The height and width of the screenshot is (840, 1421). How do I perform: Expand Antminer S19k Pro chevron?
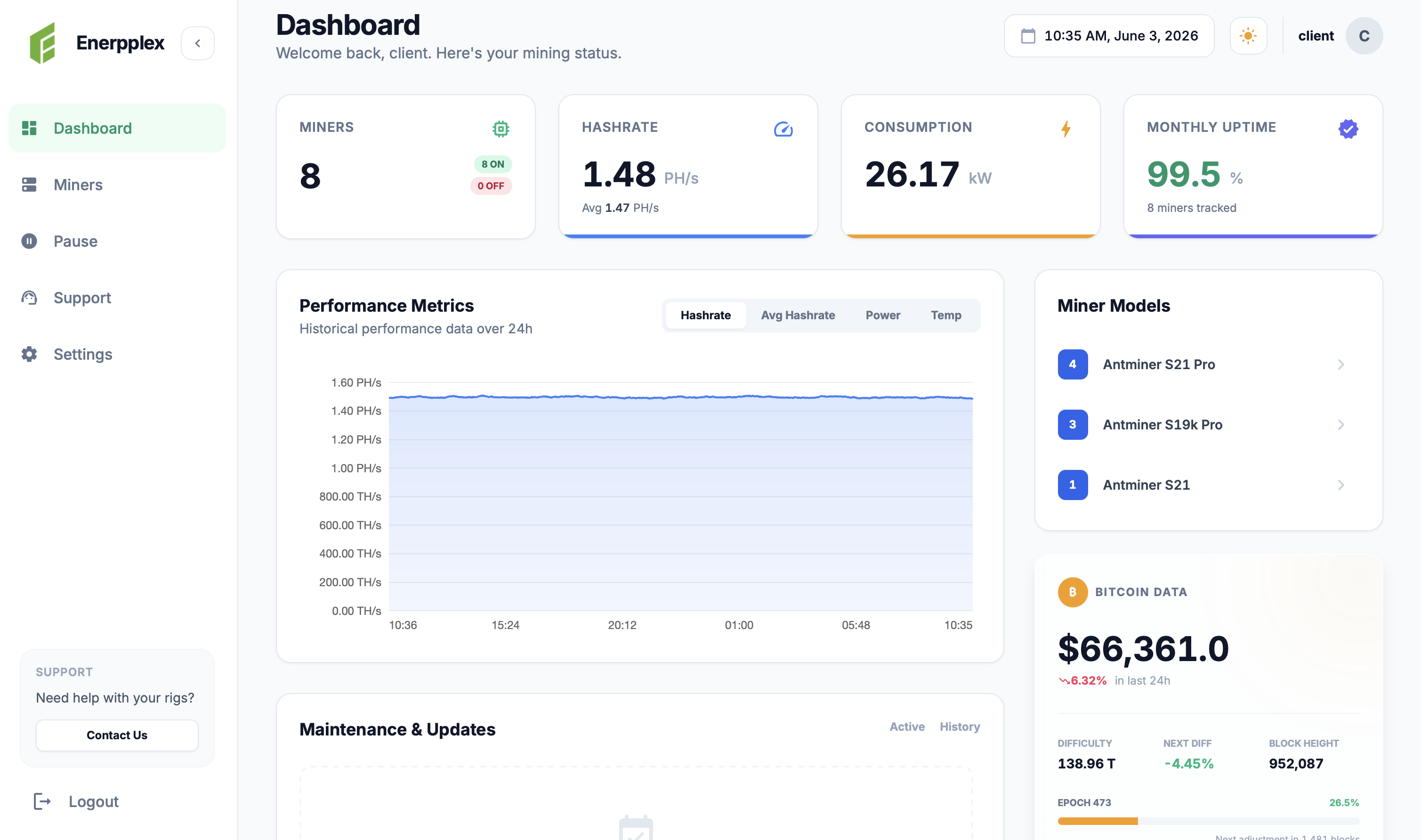click(1340, 425)
